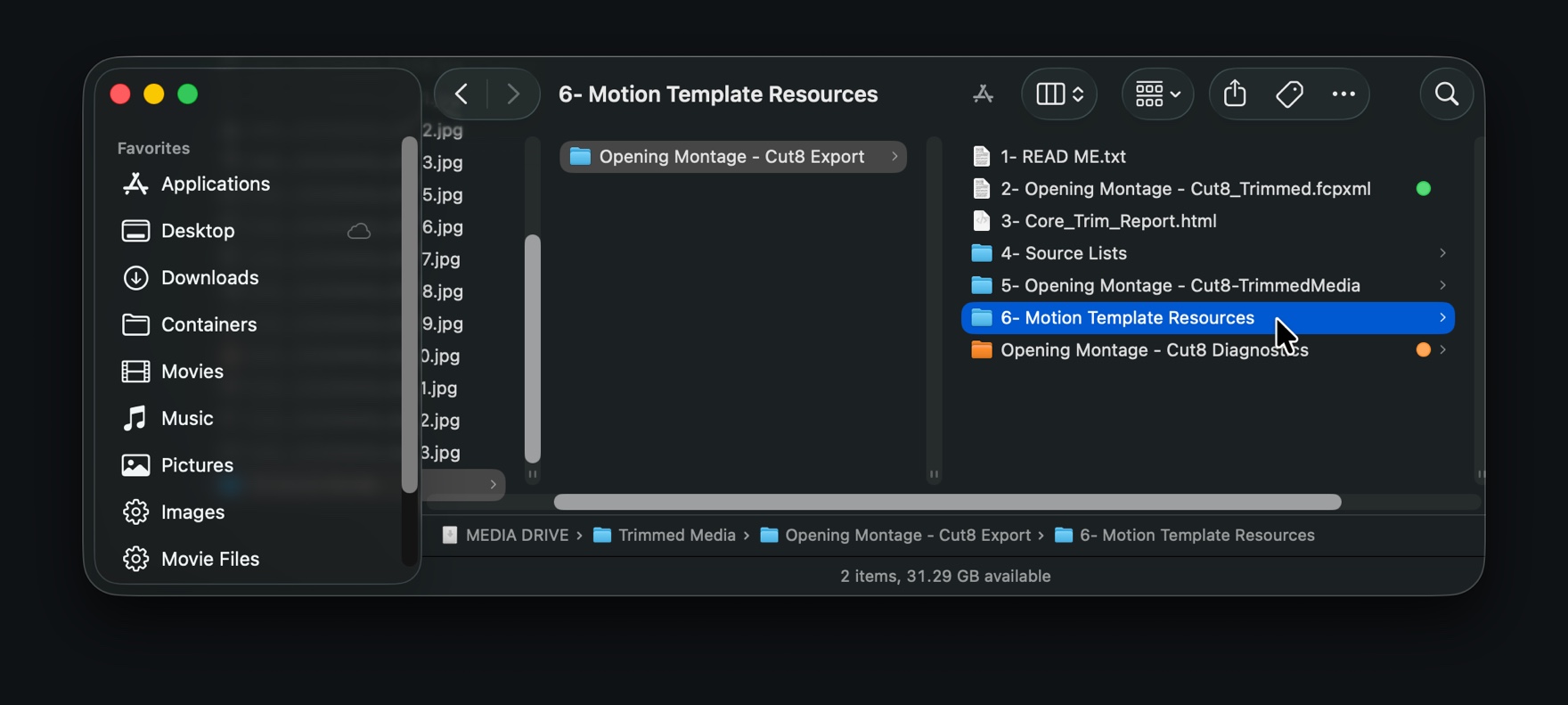The width and height of the screenshot is (1568, 705).
Task: Select the 5.jpg file
Action: click(x=443, y=194)
